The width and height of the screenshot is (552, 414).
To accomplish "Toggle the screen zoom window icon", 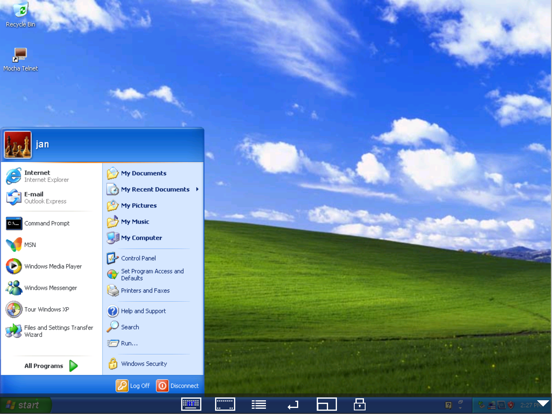I will click(x=327, y=404).
